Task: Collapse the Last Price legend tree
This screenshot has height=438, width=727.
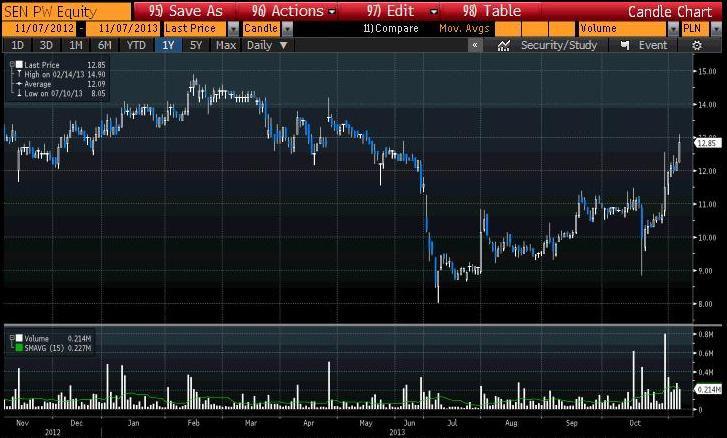Action: coord(12,65)
